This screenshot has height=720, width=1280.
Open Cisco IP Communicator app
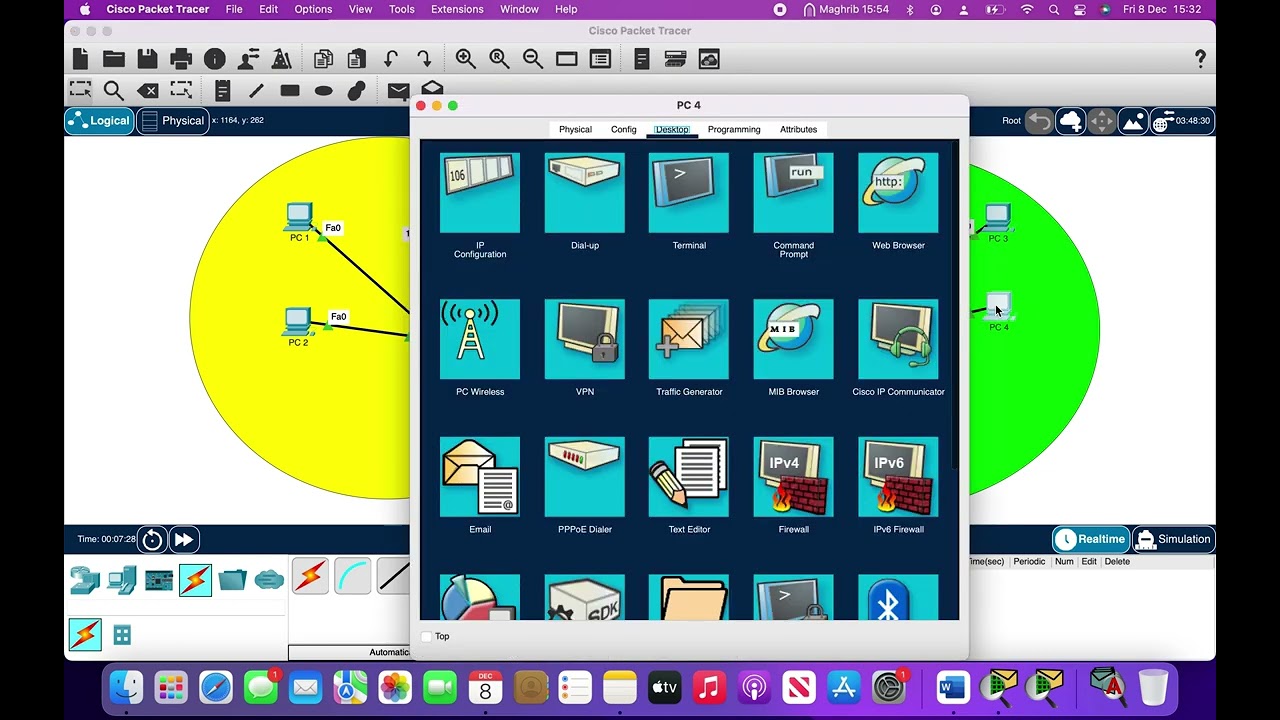(898, 340)
